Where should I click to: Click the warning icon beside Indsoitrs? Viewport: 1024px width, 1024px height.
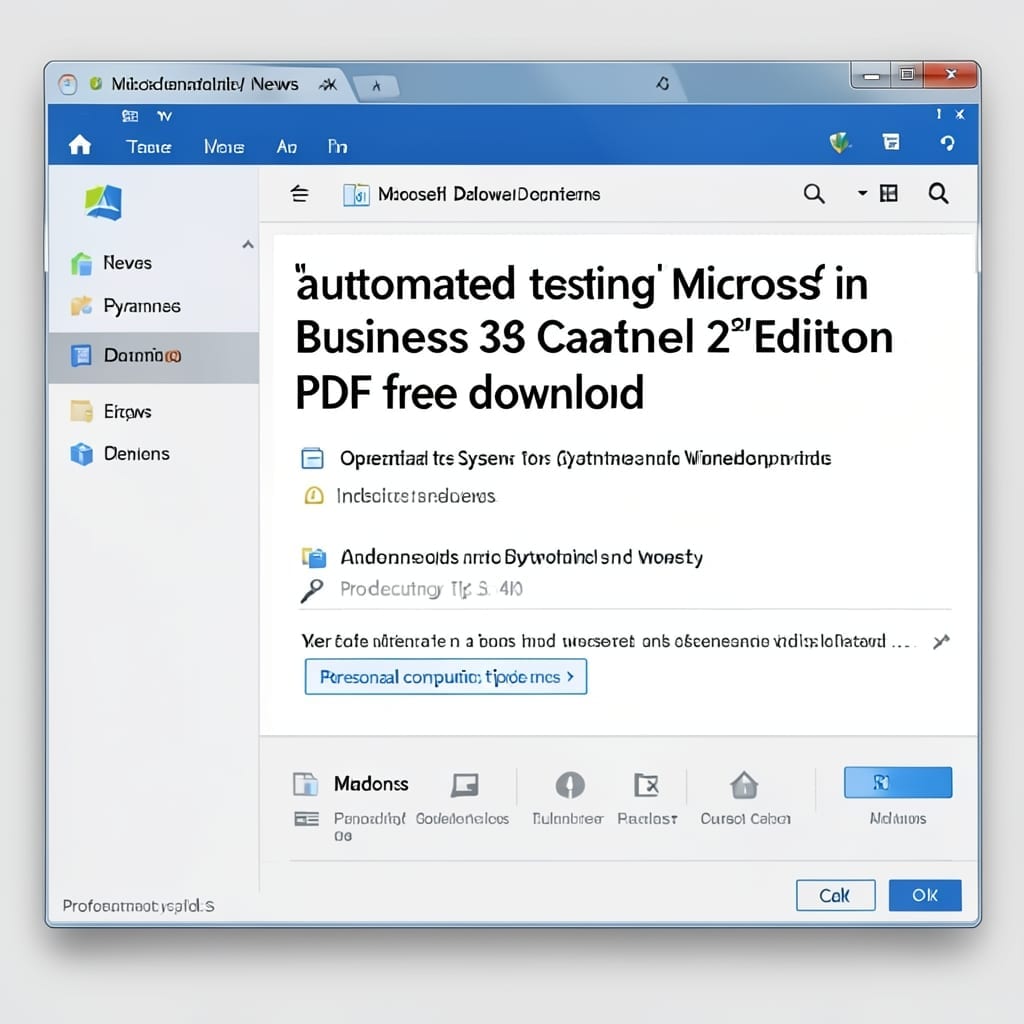(x=313, y=496)
